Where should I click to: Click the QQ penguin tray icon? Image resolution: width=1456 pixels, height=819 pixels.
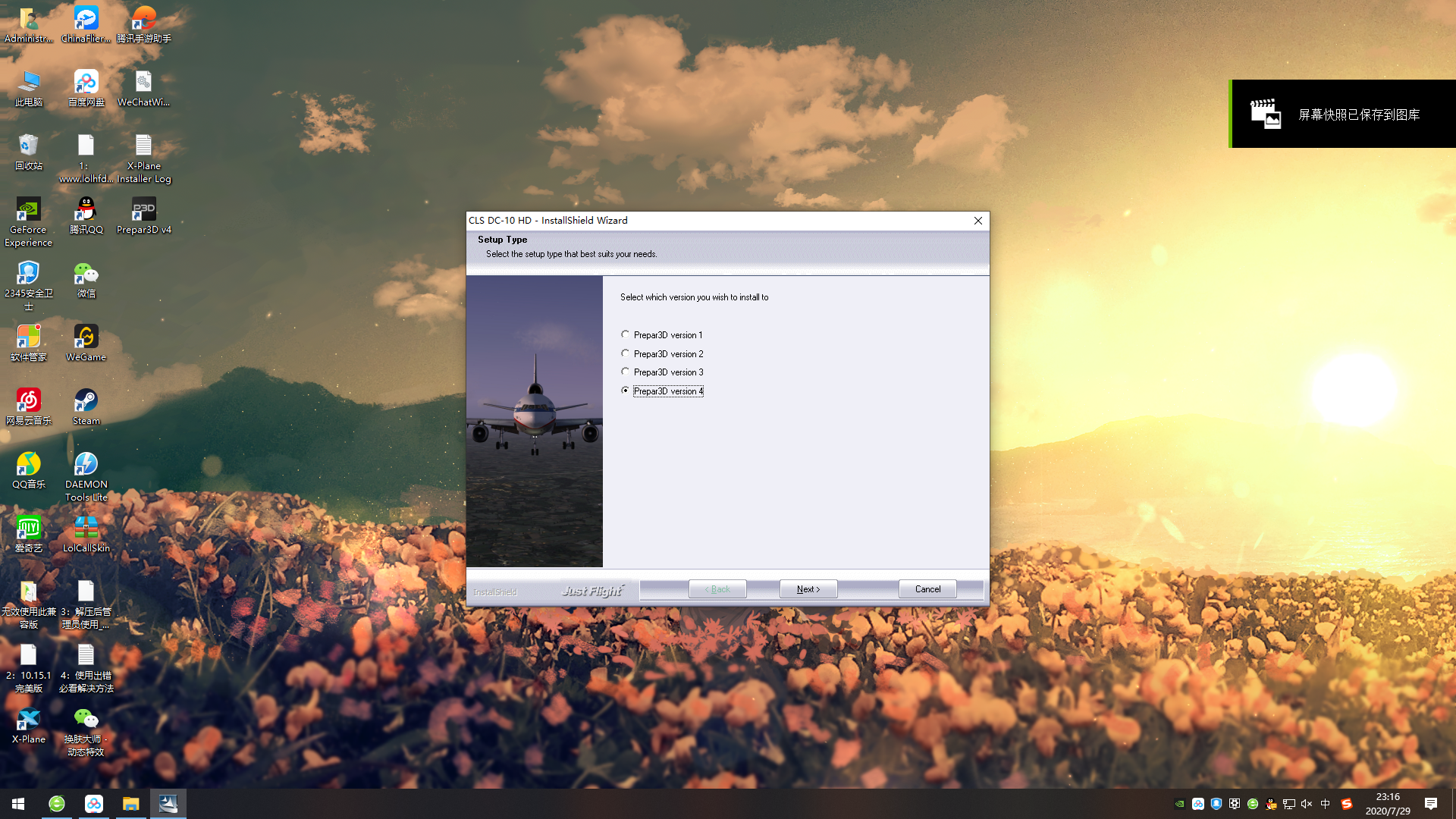[1271, 804]
